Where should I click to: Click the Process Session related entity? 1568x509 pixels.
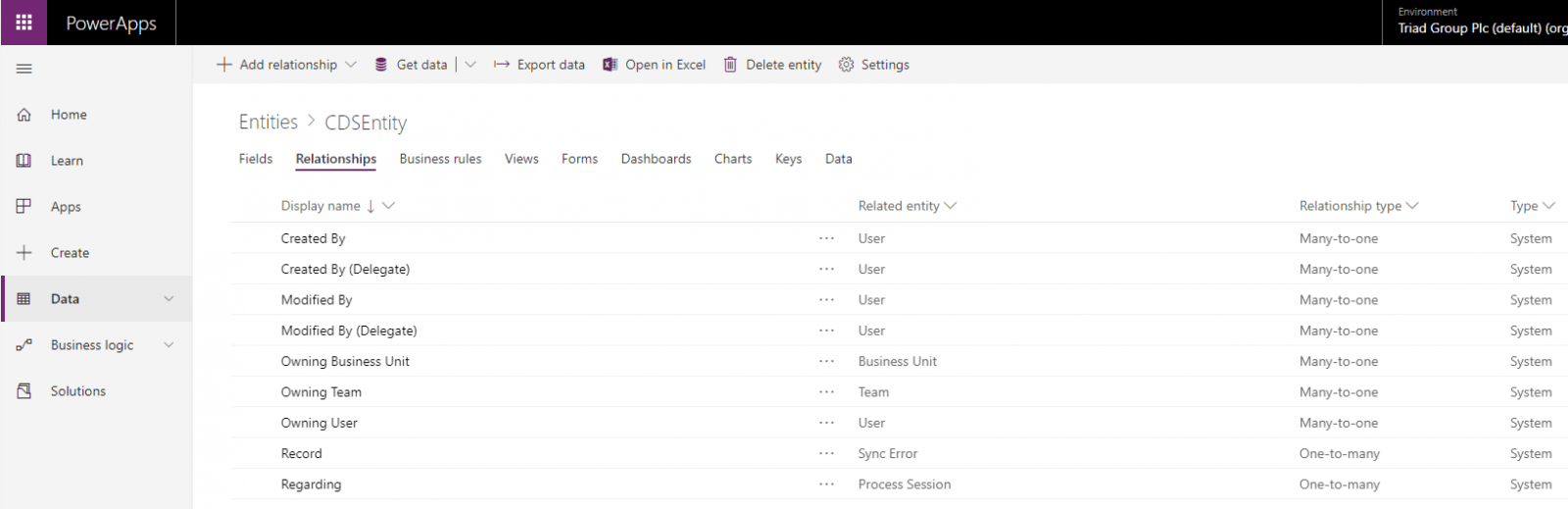coord(905,484)
